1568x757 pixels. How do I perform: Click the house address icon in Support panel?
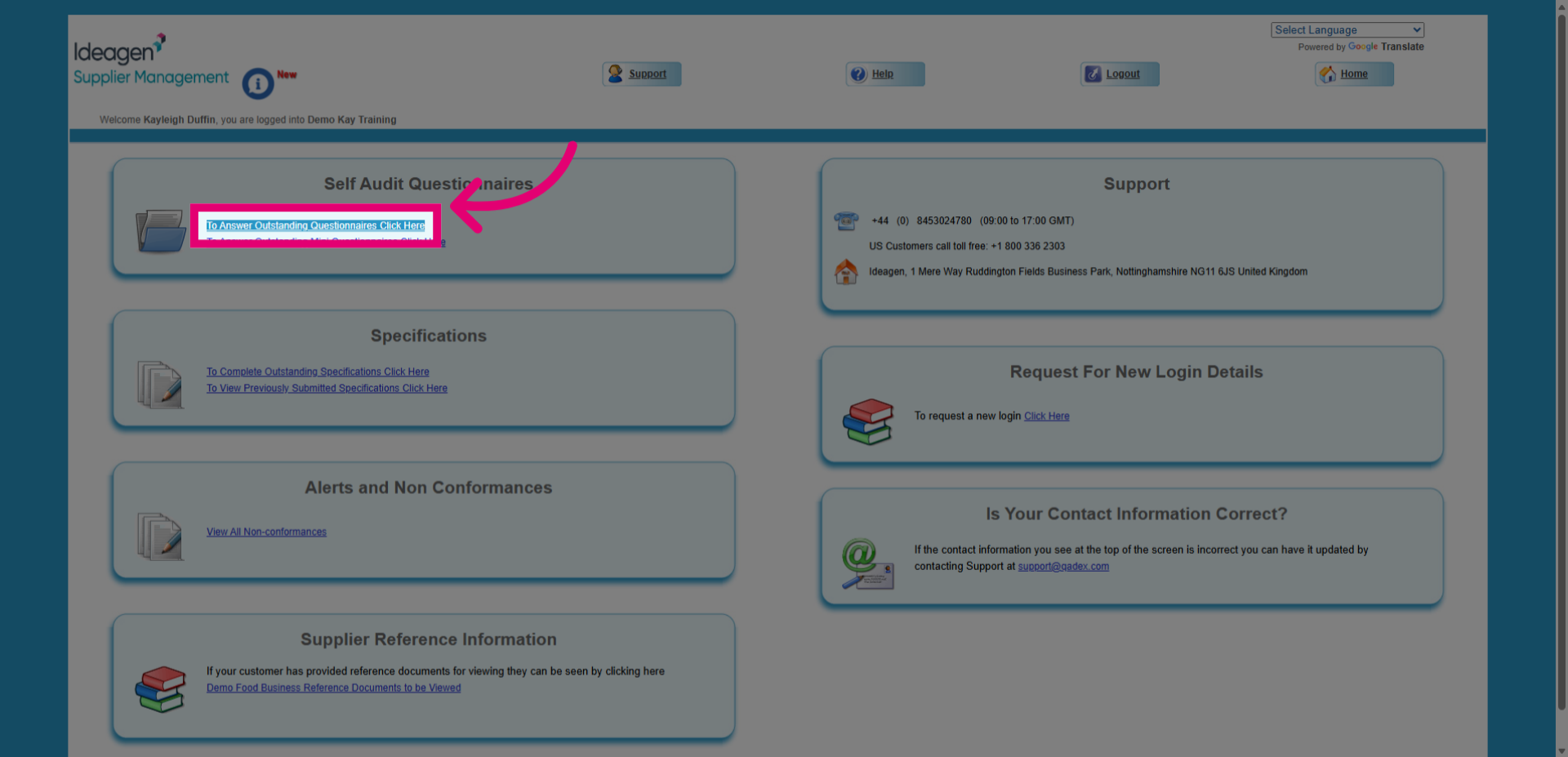pyautogui.click(x=846, y=272)
